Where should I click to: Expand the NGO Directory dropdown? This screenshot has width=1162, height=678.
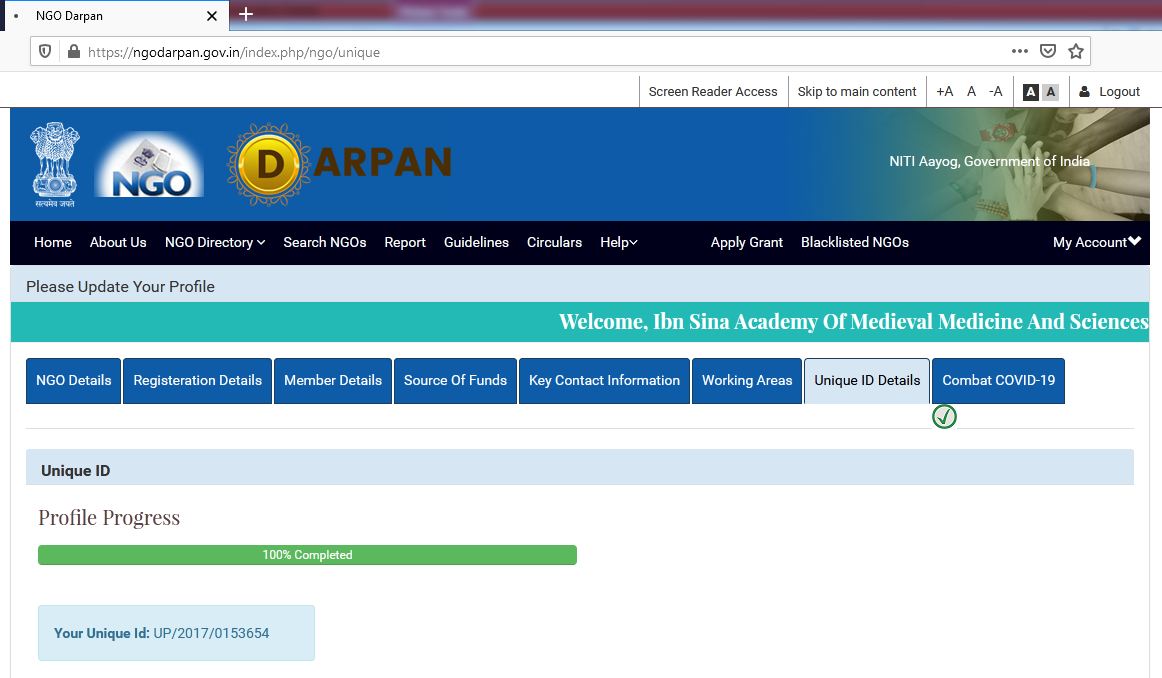point(215,242)
